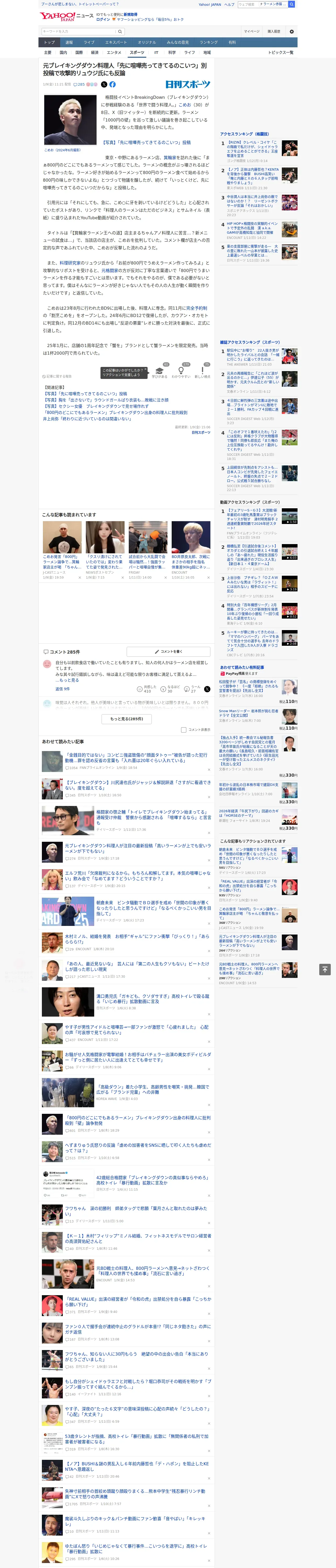Open 【写真】「先に喧嘩売ってきてるのこいつ」投稿 link in article
This screenshot has width=336, height=1568.
146,142
